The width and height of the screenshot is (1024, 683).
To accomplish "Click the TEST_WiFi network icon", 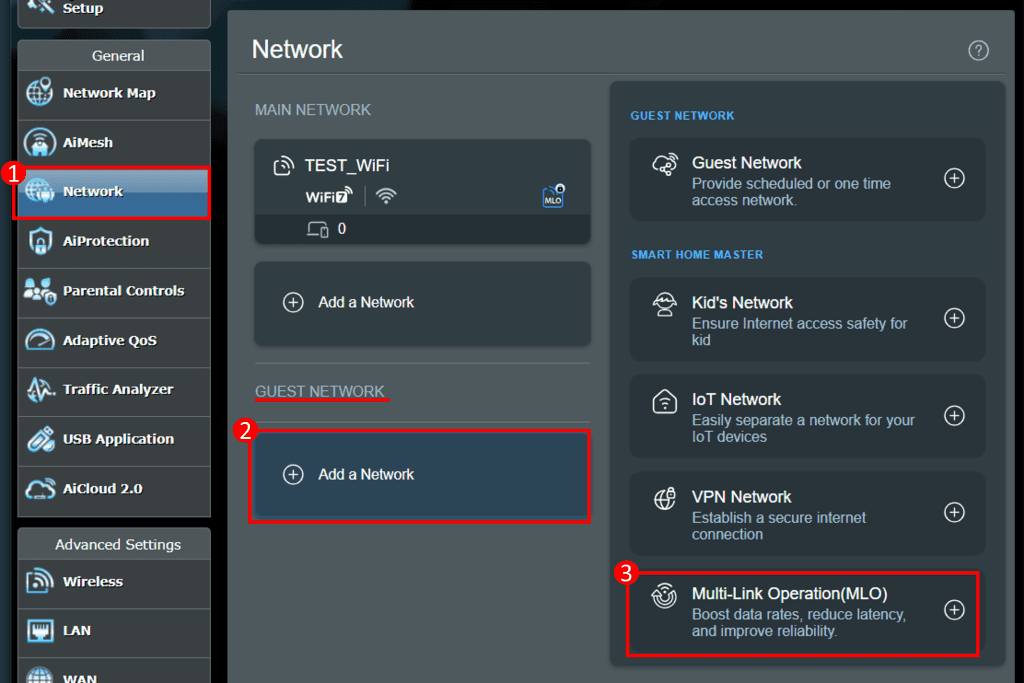I will tap(283, 166).
